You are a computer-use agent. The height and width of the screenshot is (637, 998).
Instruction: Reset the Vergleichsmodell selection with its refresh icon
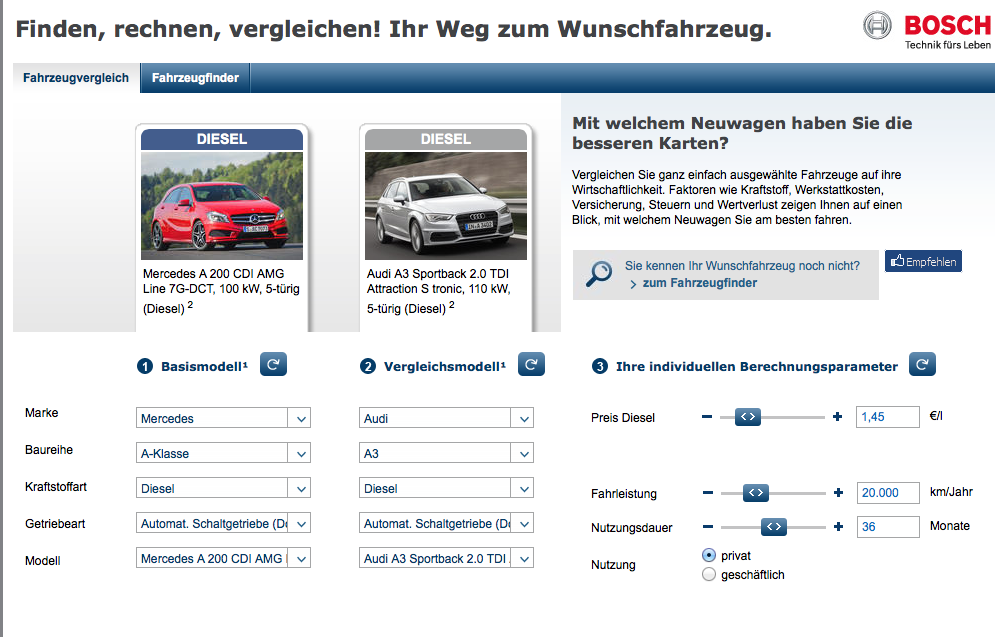coord(531,365)
